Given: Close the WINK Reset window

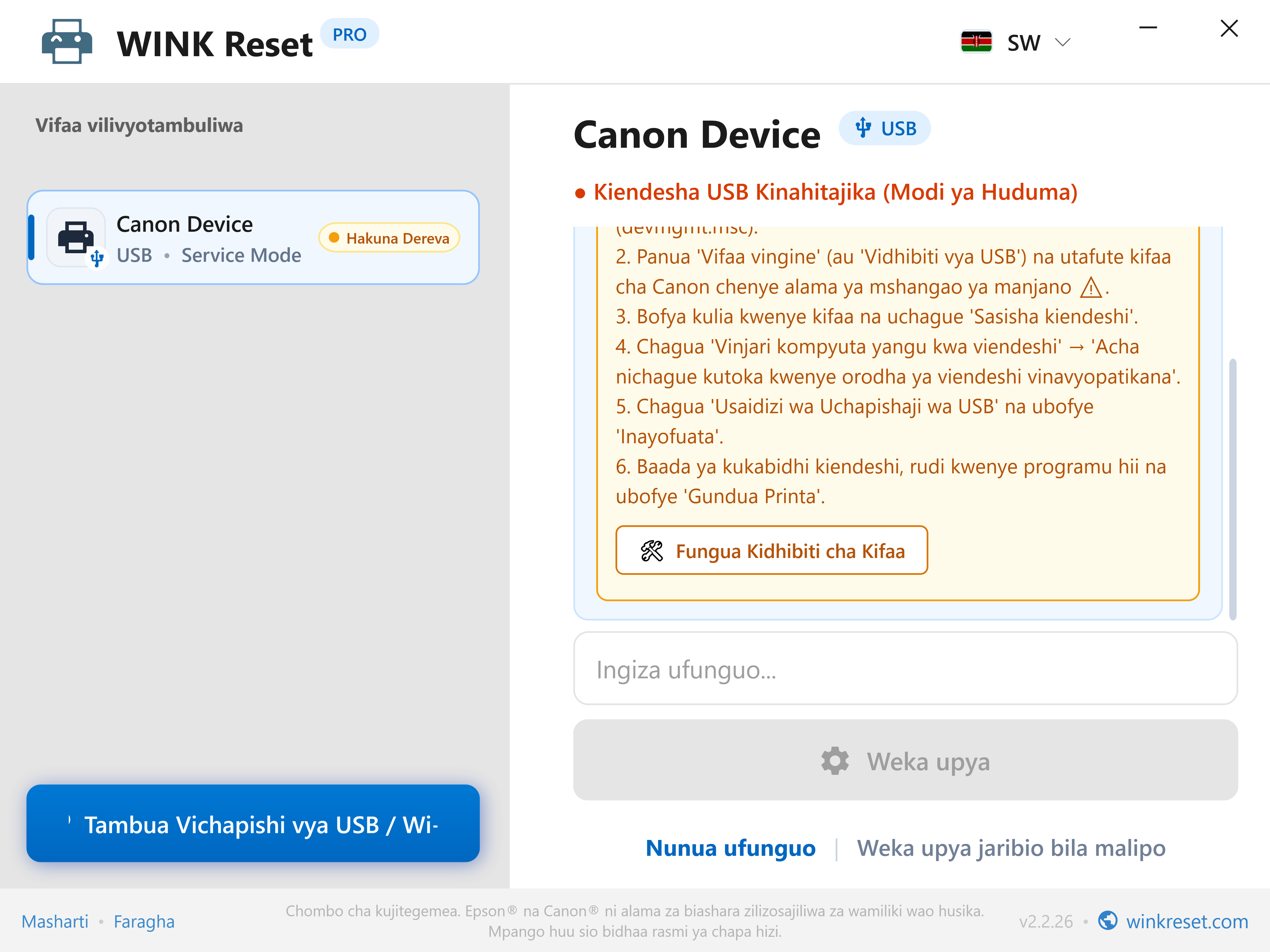Looking at the screenshot, I should tap(1229, 28).
